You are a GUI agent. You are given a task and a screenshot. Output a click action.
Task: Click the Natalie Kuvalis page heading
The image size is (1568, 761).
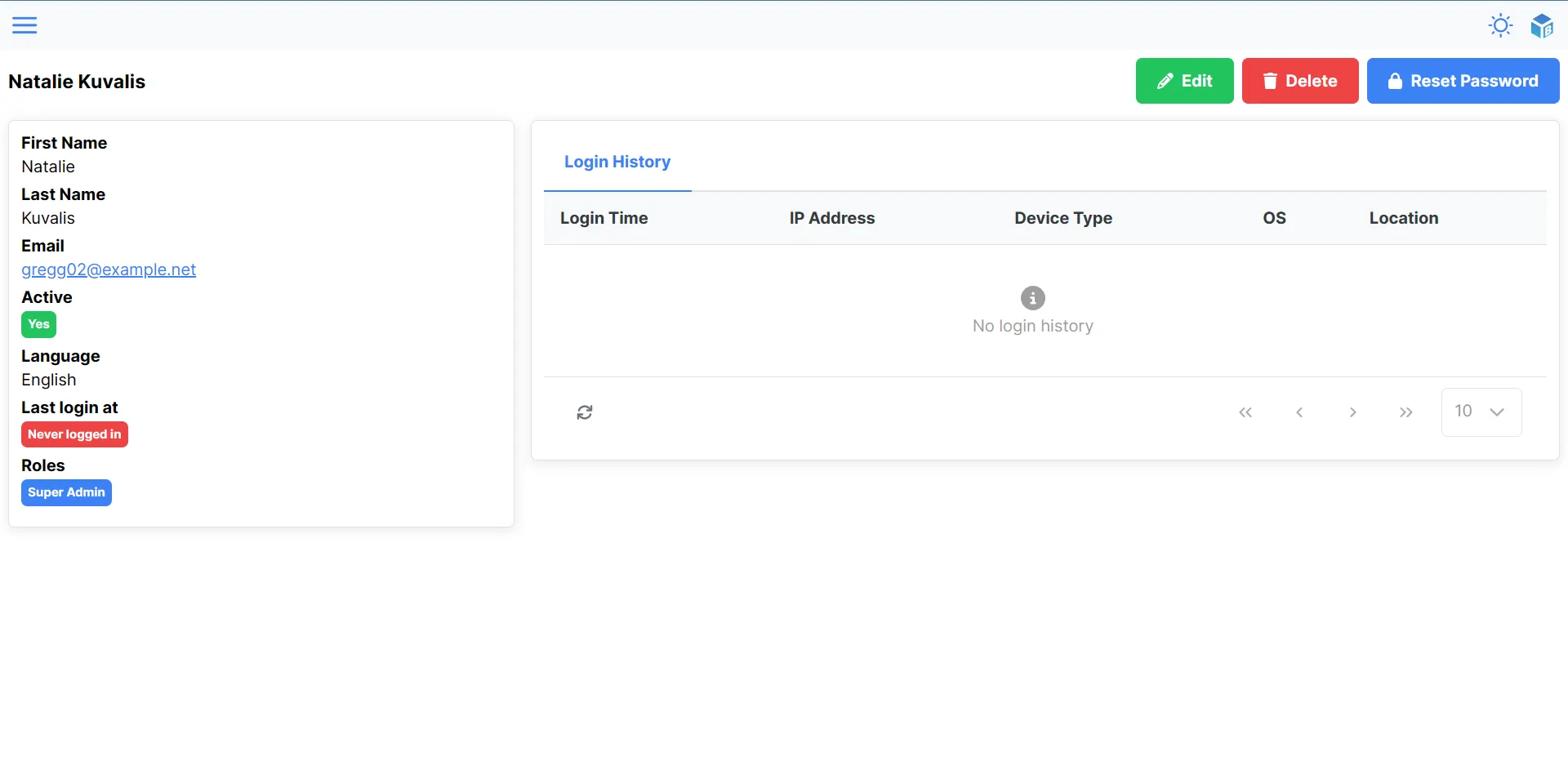[77, 81]
